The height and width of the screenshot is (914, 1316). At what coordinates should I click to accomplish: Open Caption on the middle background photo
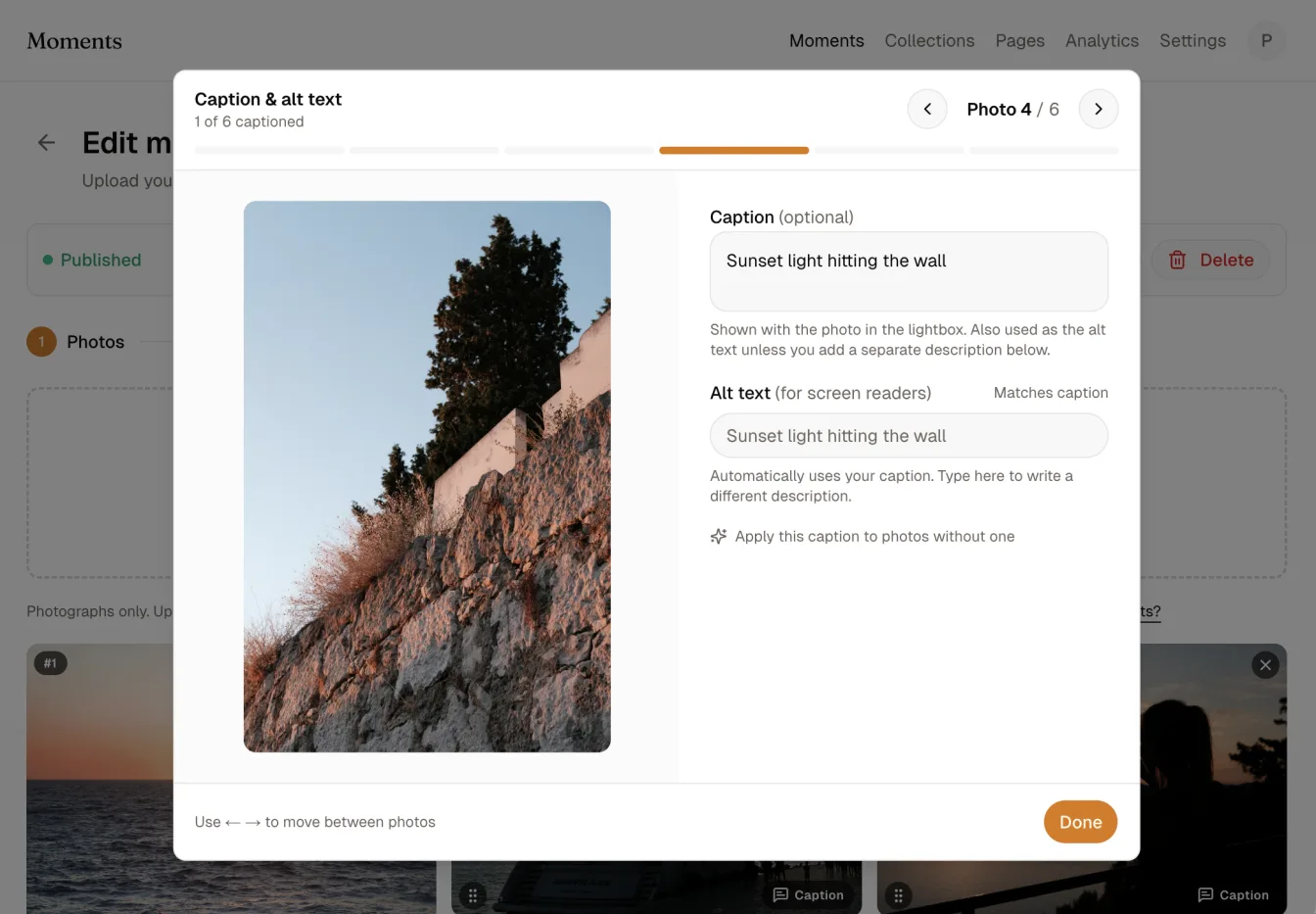808,894
